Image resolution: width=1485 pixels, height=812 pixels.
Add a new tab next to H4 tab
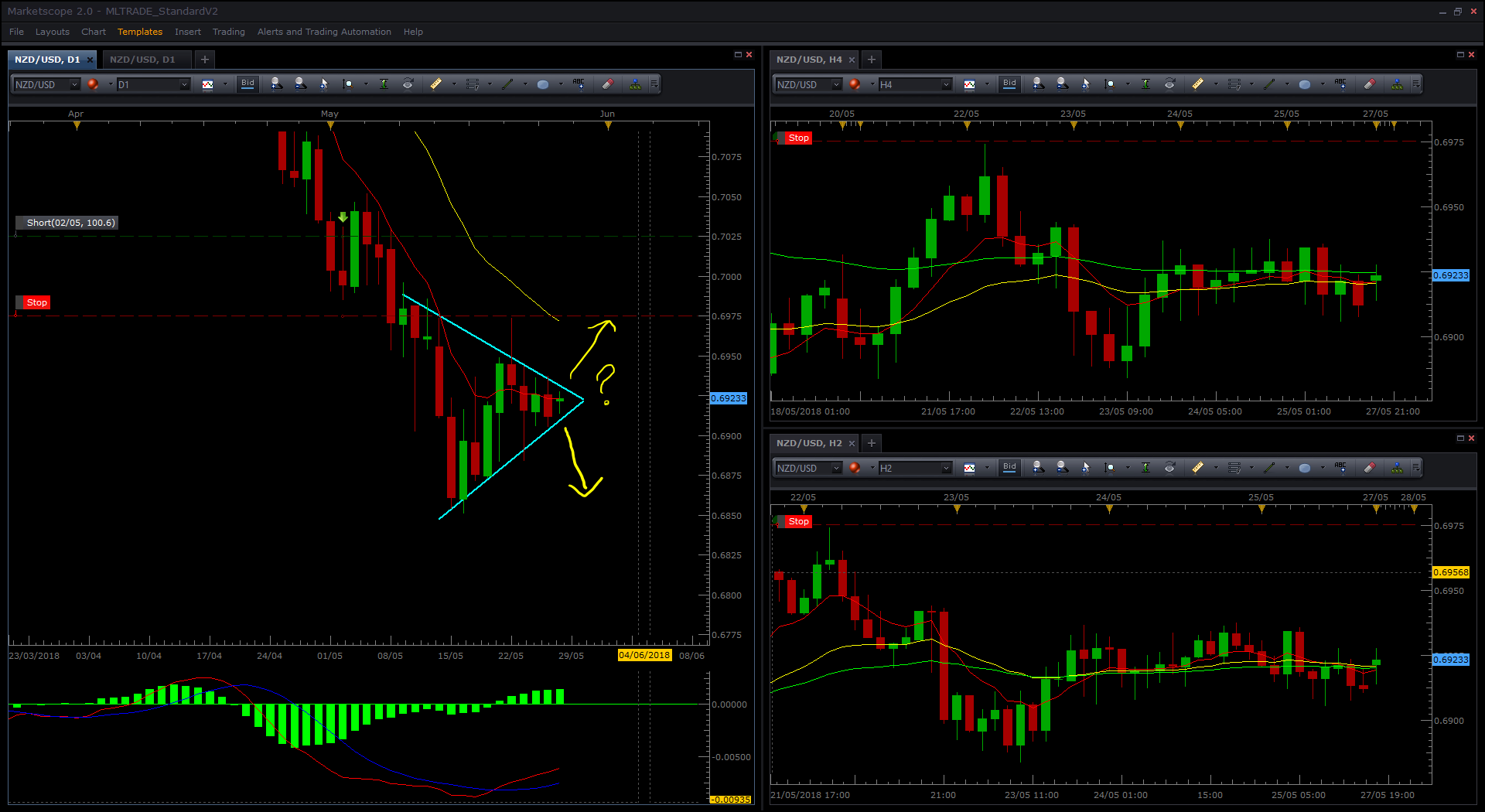click(x=872, y=60)
